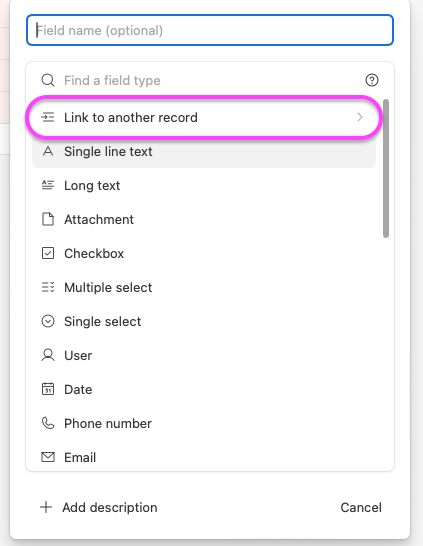This screenshot has height=546, width=423.
Task: Click the Link to another record icon
Action: tap(48, 117)
